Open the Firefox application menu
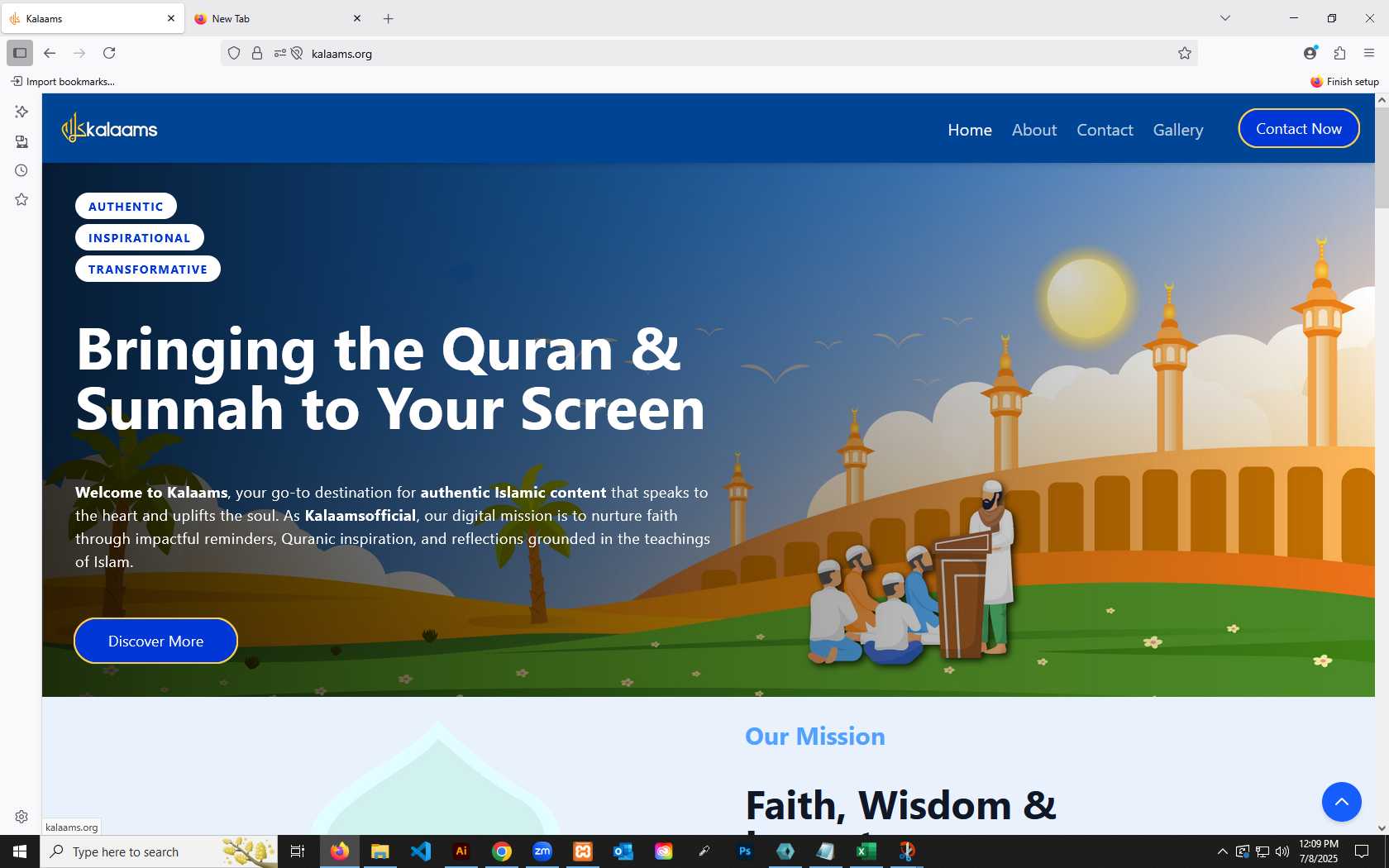The width and height of the screenshot is (1389, 868). tap(1369, 53)
